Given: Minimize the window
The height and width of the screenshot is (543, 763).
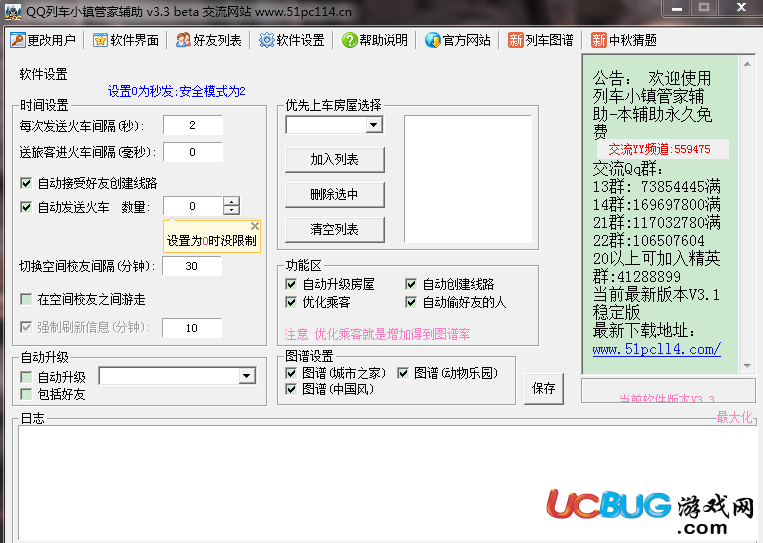Looking at the screenshot, I should (x=676, y=8).
